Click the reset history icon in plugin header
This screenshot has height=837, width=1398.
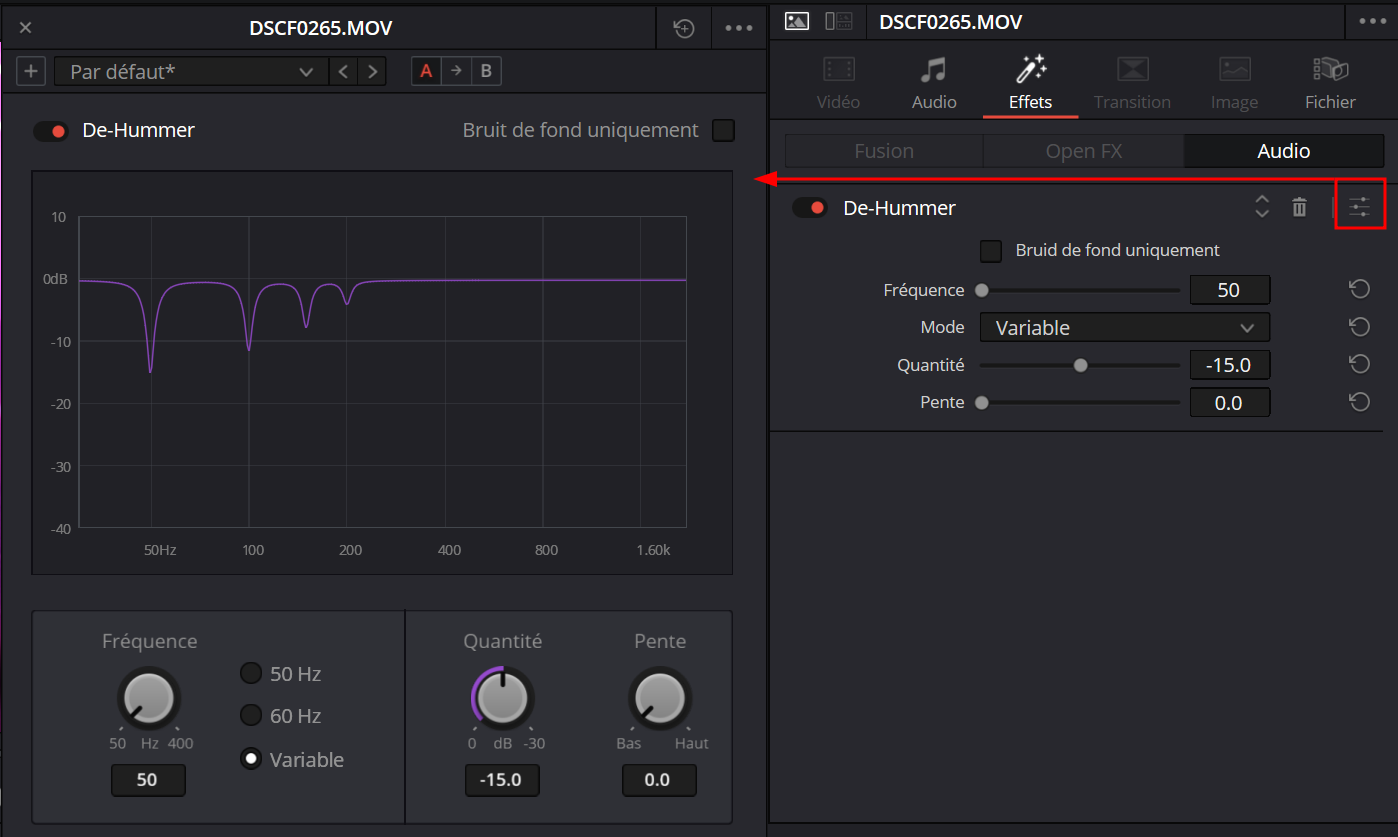click(x=684, y=28)
